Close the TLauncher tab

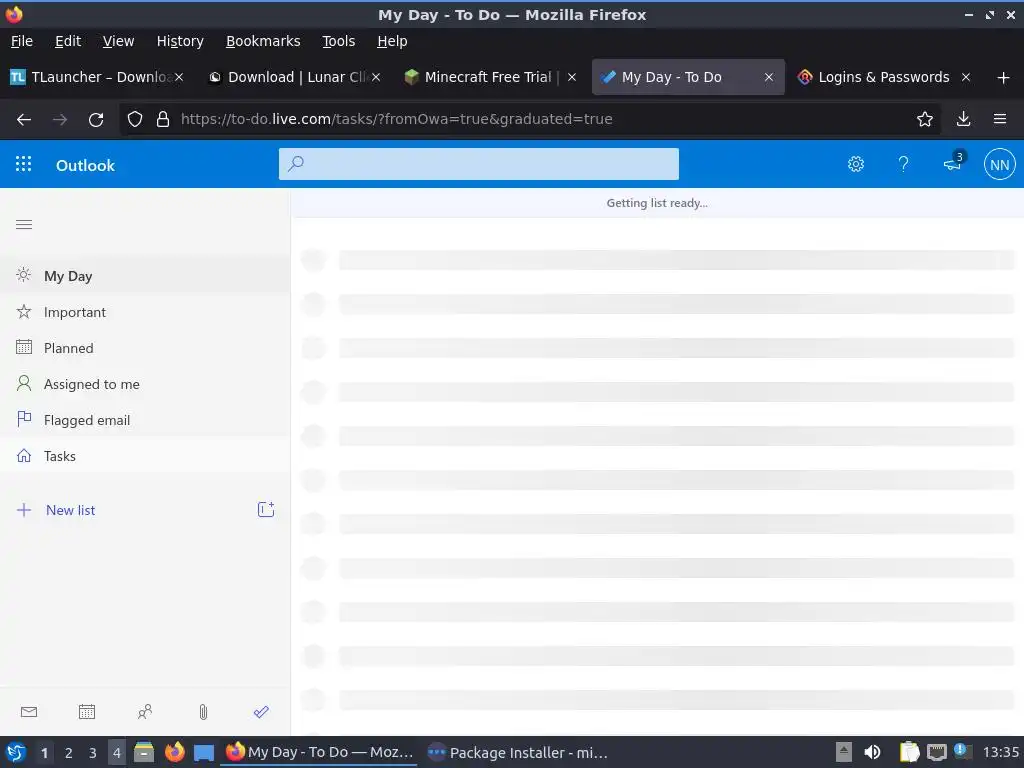(179, 77)
